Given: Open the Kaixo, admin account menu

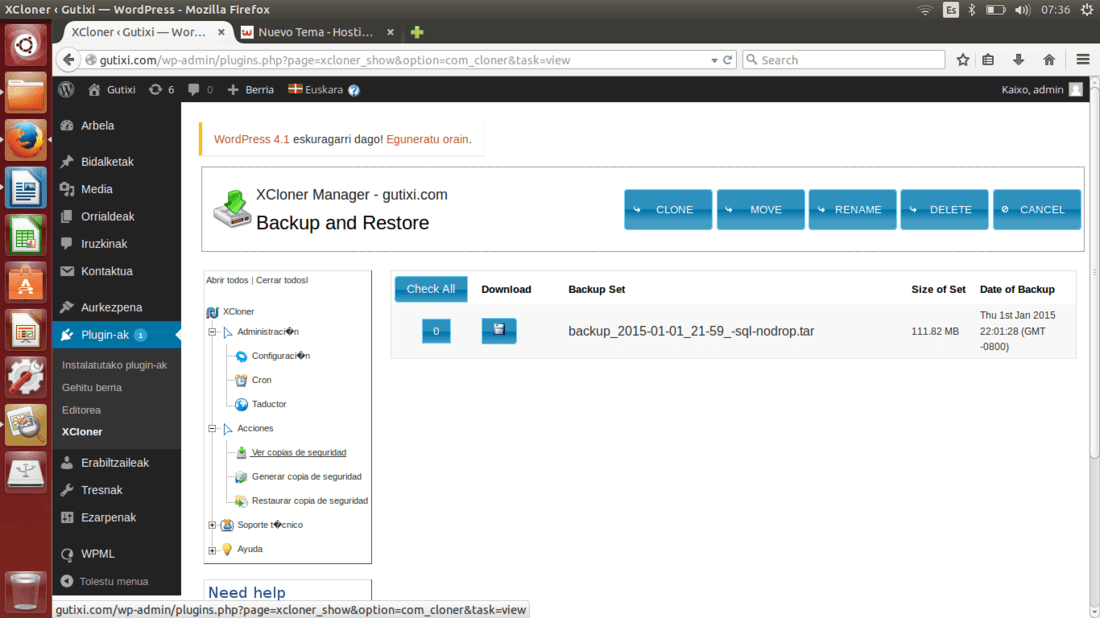Looking at the screenshot, I should [1042, 90].
